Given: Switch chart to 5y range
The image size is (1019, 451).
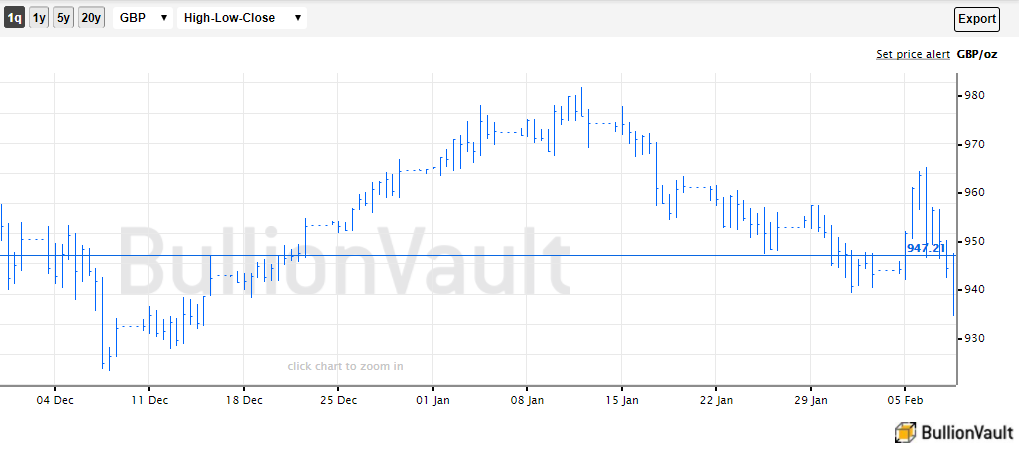Looking at the screenshot, I should [x=63, y=18].
